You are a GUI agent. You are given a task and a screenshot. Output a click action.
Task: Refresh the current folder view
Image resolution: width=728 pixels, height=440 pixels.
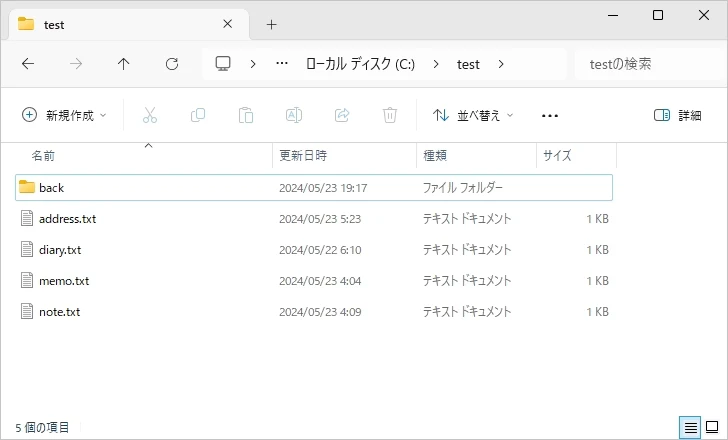(x=172, y=64)
